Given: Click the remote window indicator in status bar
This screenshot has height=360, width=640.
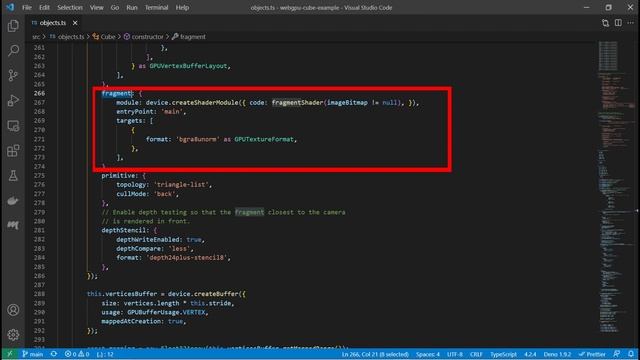Looking at the screenshot, I should [10, 354].
